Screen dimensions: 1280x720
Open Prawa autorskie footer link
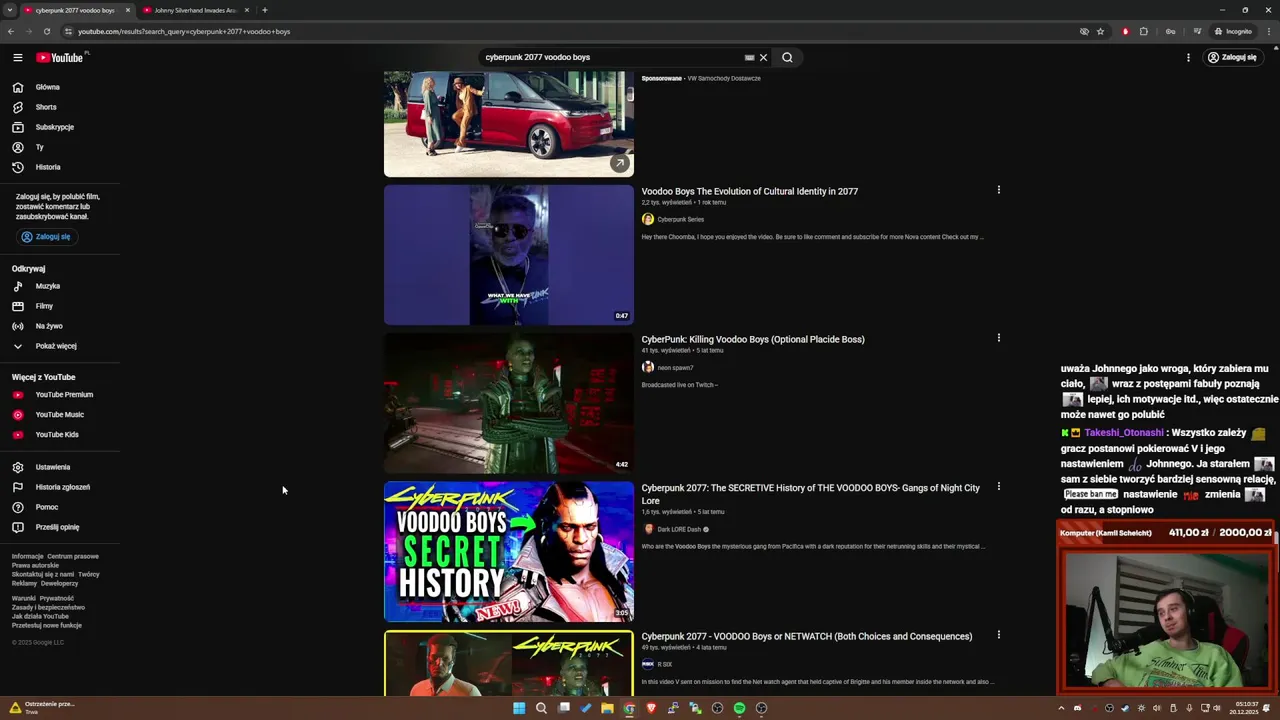(35, 565)
